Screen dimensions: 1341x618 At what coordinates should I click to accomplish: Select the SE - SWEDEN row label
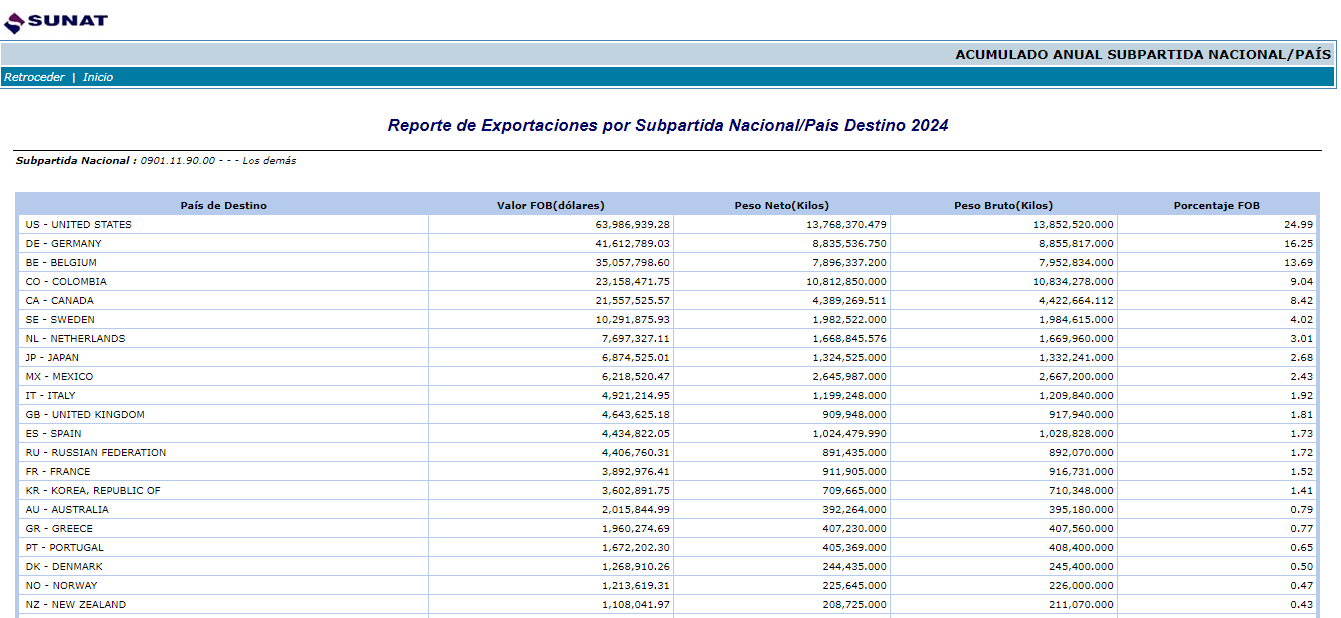coord(61,320)
